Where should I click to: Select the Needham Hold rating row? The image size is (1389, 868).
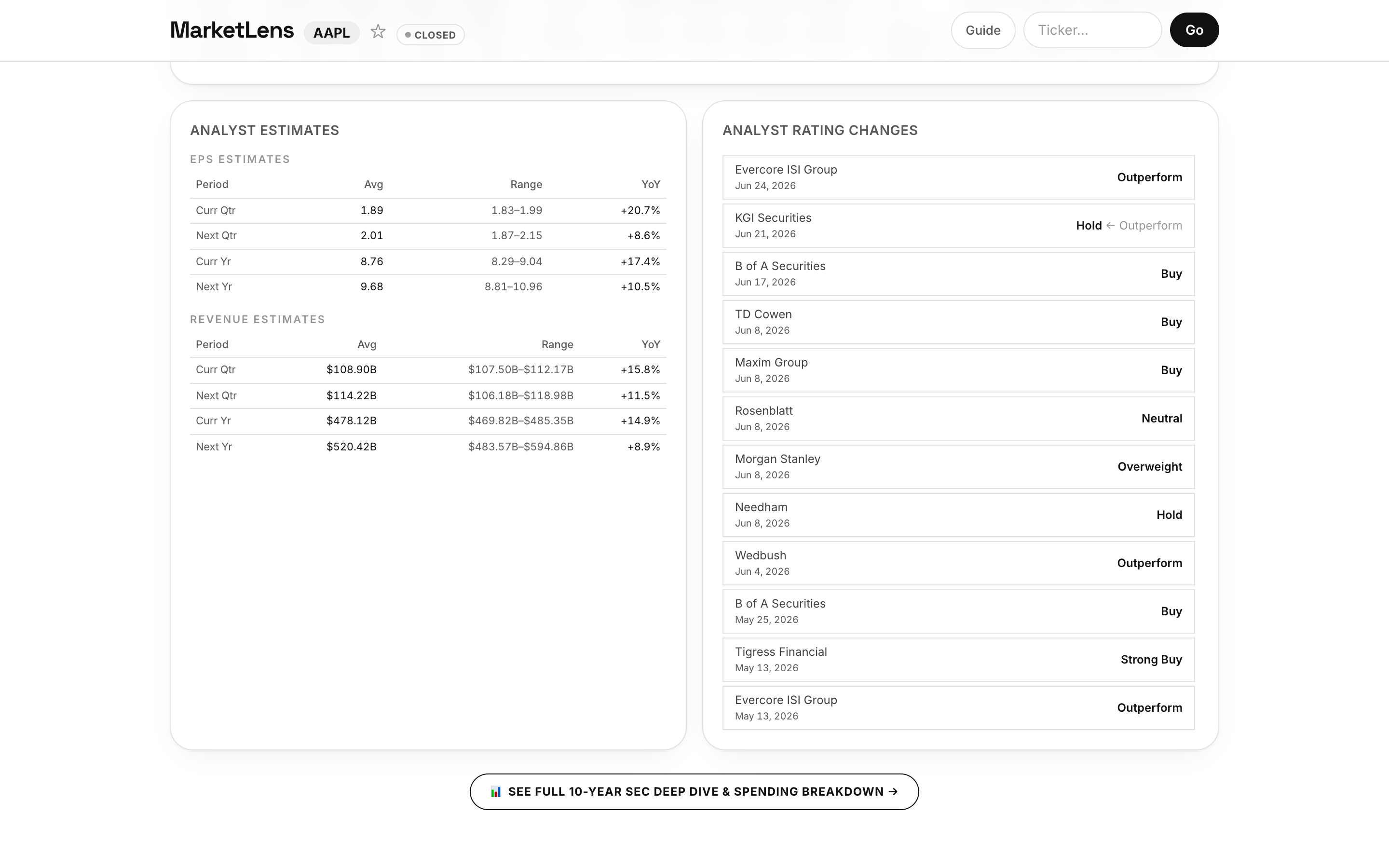(x=958, y=515)
